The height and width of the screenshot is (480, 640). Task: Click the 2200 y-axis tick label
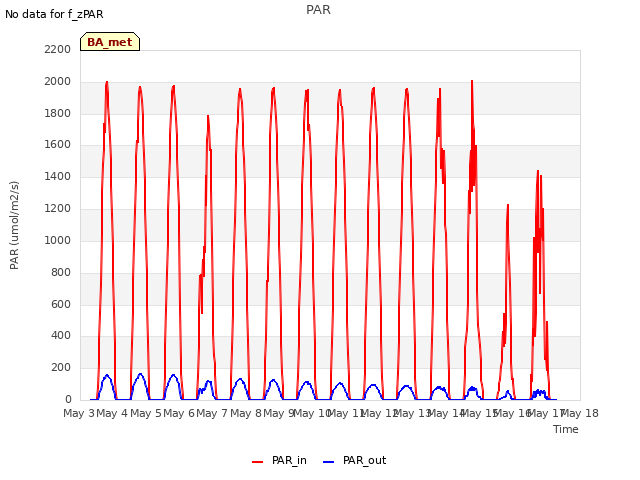(58, 49)
